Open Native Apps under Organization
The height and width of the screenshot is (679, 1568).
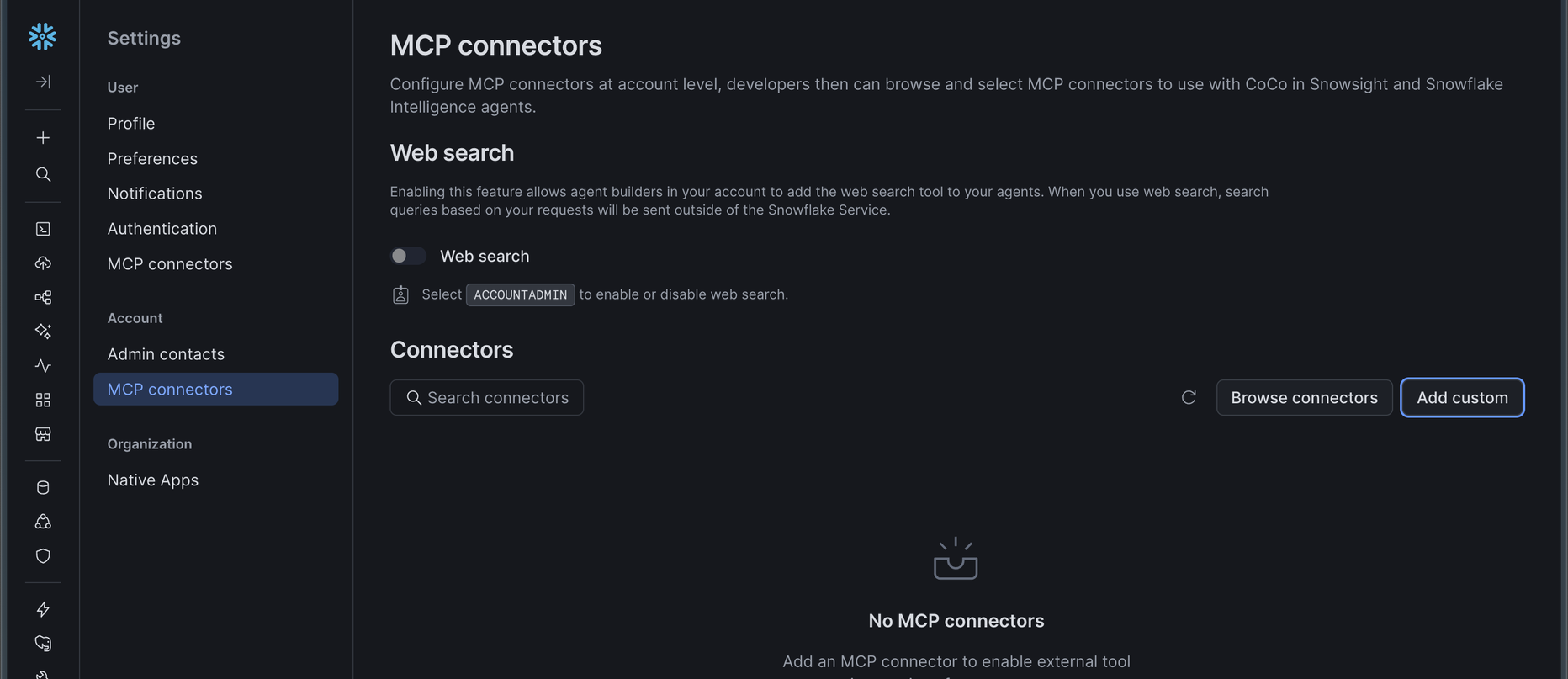tap(153, 480)
